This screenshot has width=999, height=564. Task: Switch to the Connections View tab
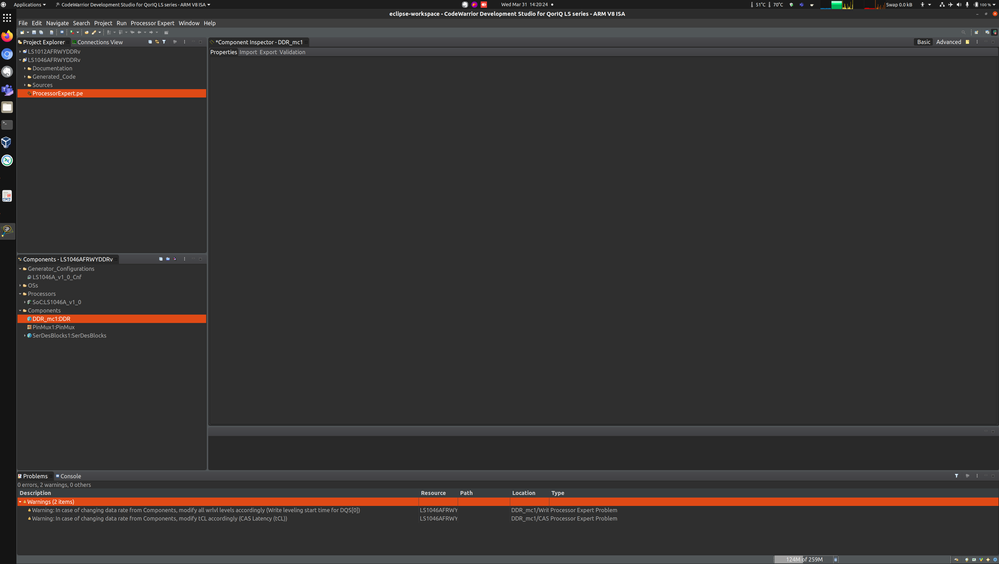click(x=97, y=42)
